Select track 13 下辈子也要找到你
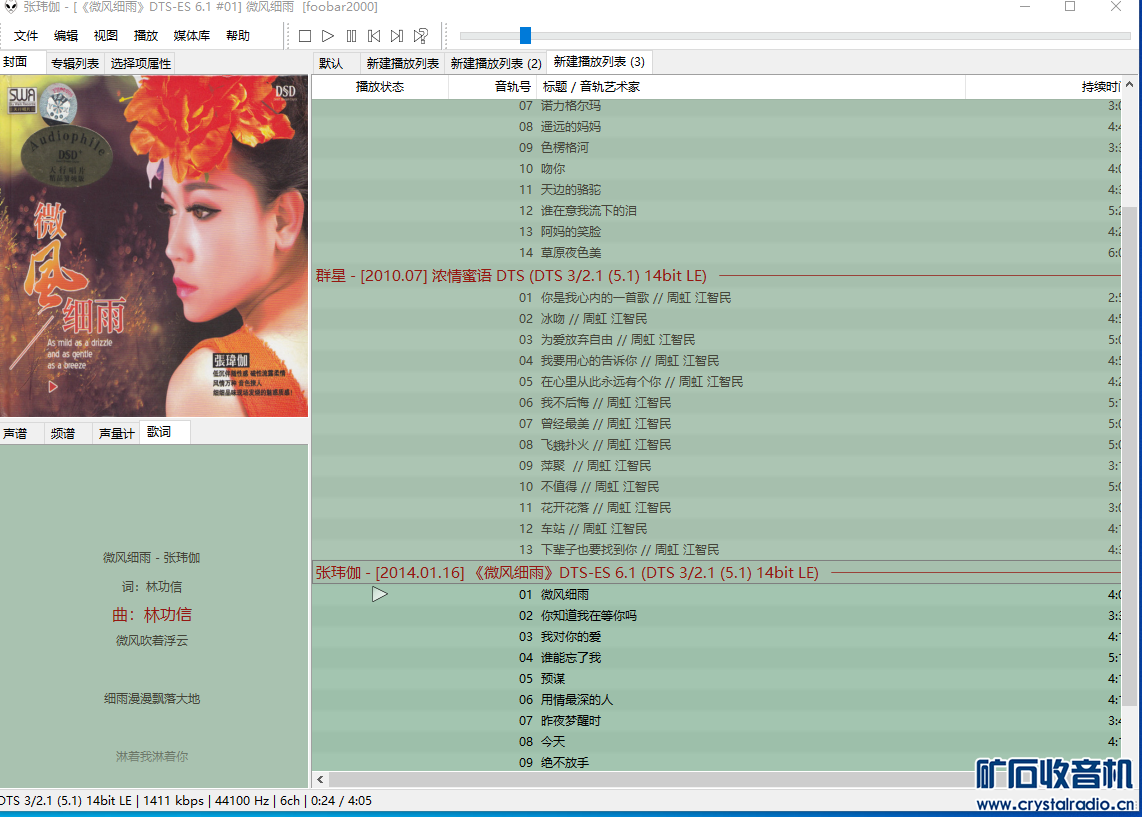 pos(717,550)
